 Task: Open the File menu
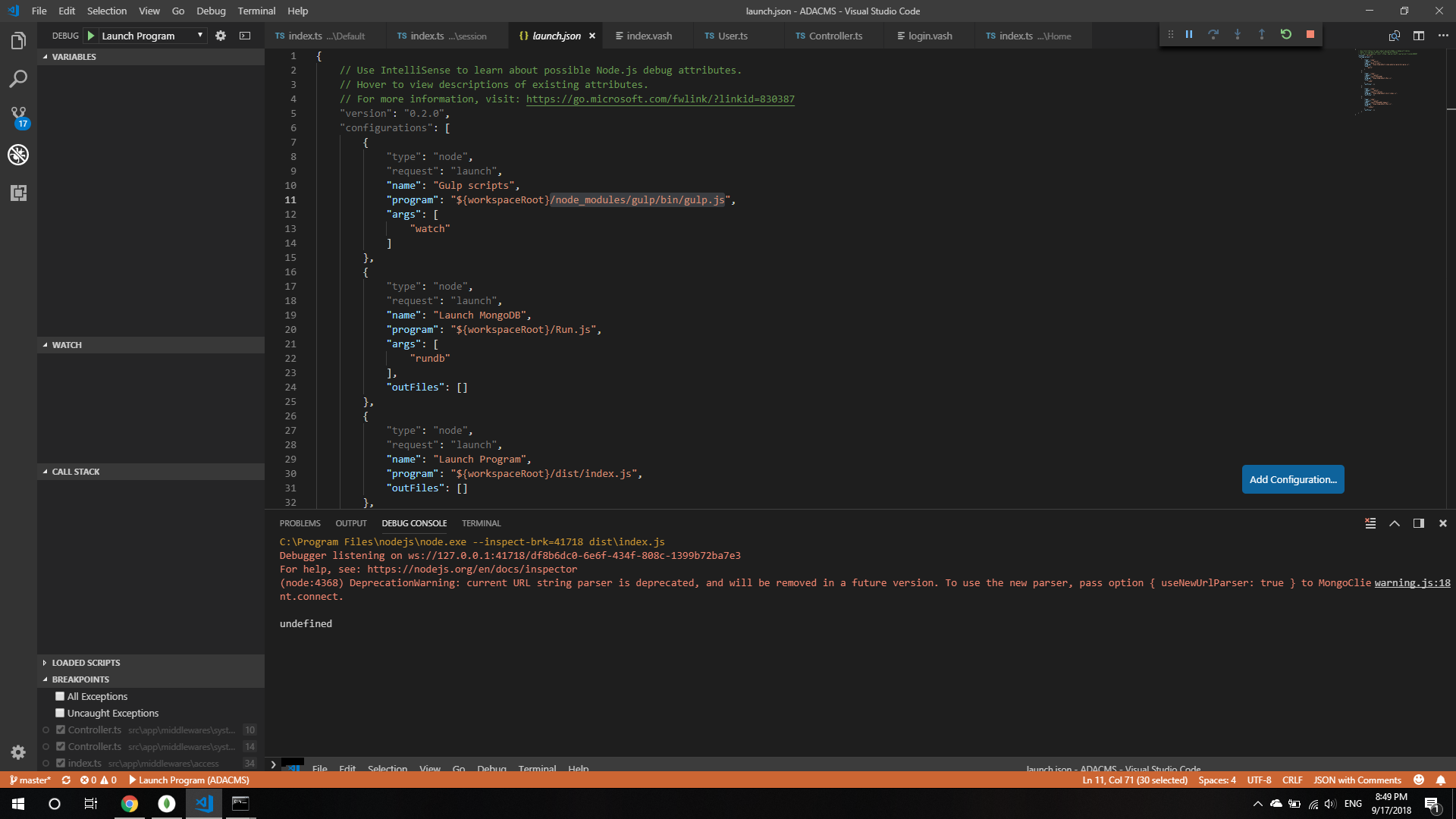click(x=39, y=11)
